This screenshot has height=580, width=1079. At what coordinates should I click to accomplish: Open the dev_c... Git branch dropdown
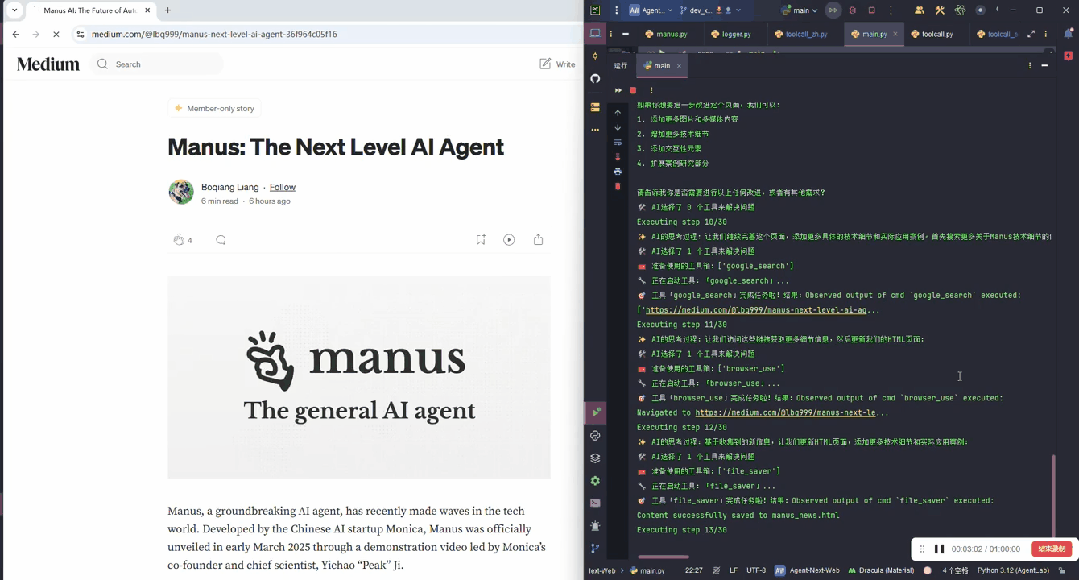tap(710, 10)
